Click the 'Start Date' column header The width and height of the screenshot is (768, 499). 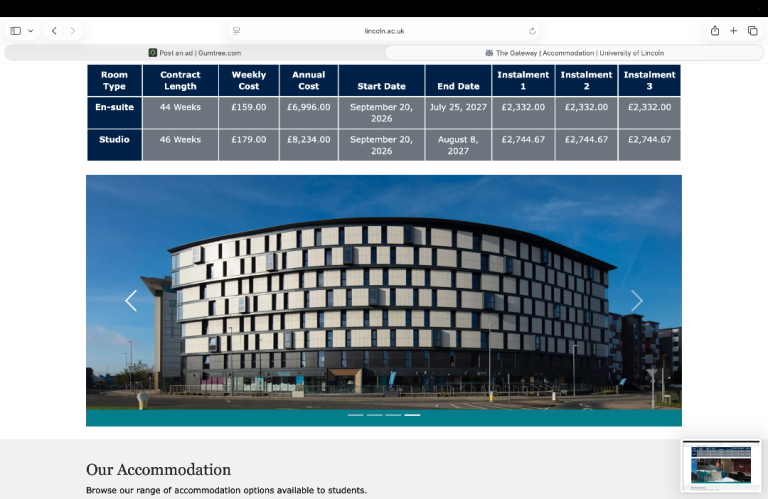[382, 80]
